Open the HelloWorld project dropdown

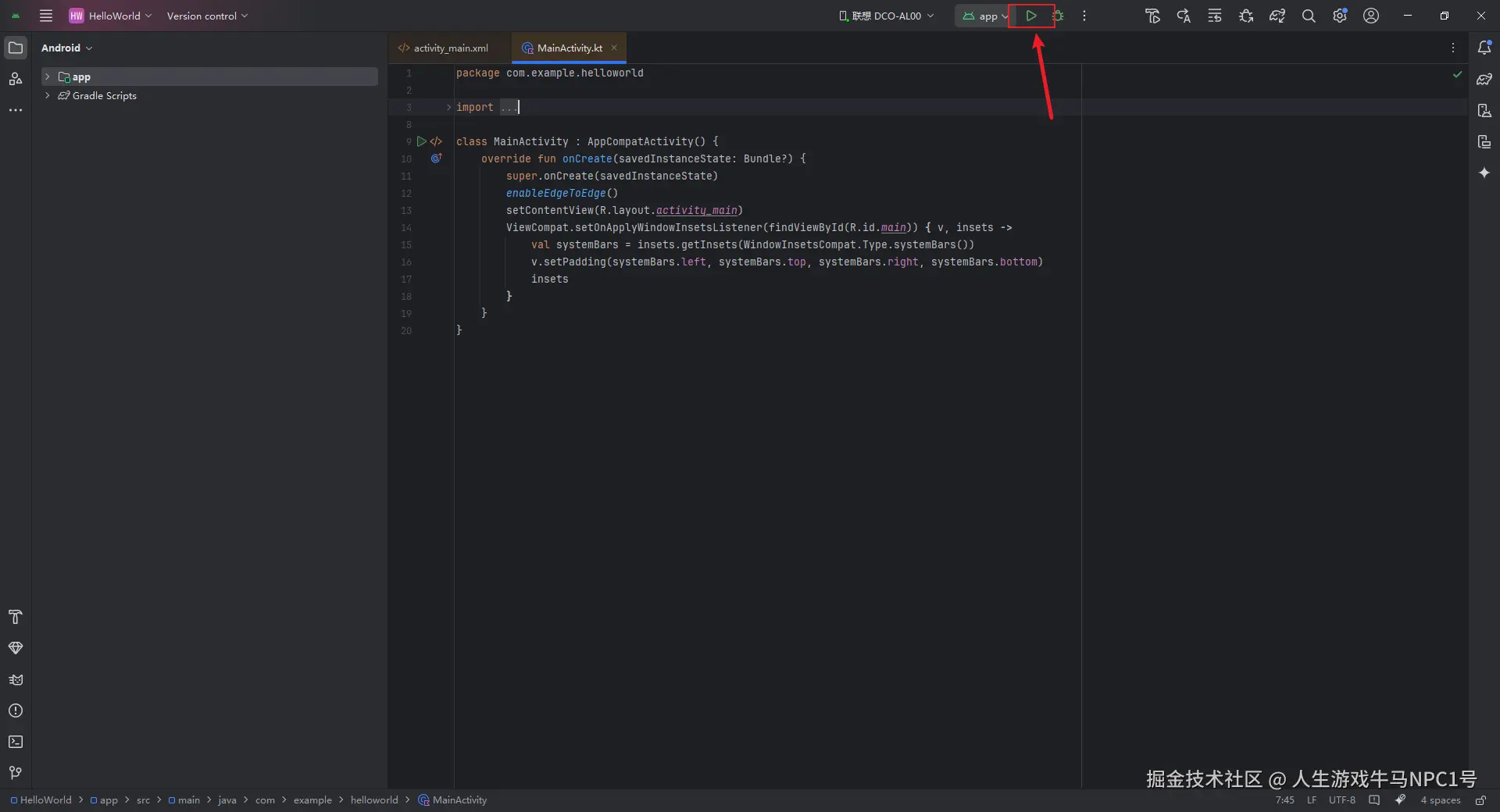[111, 16]
